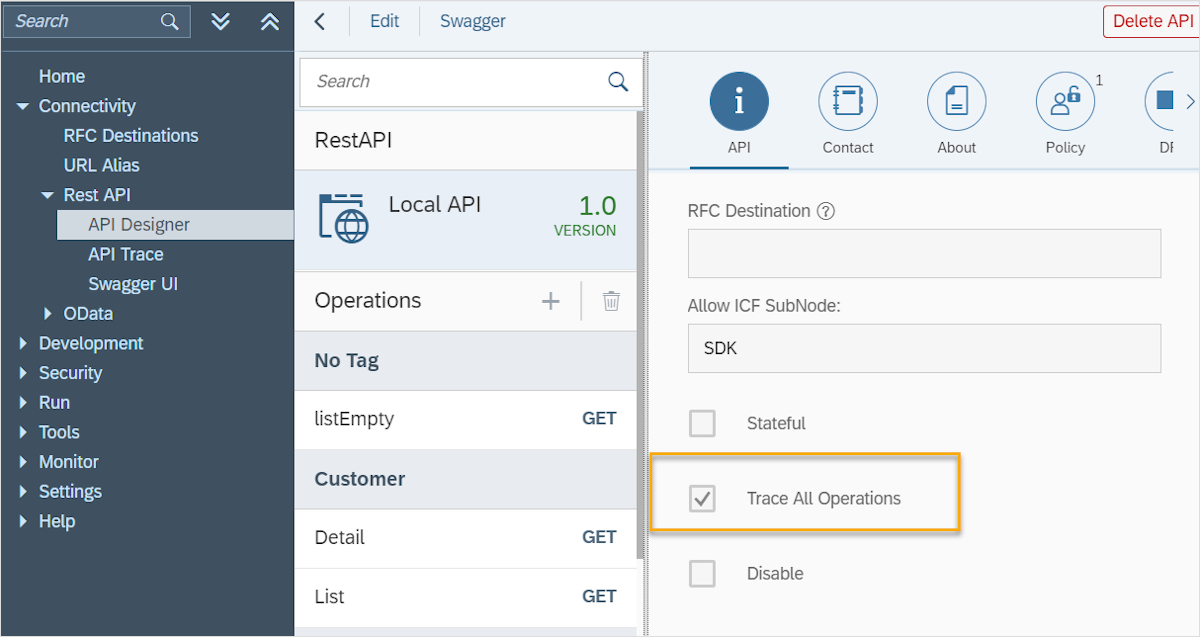Open the About section icon
The height and width of the screenshot is (637, 1200).
point(956,100)
